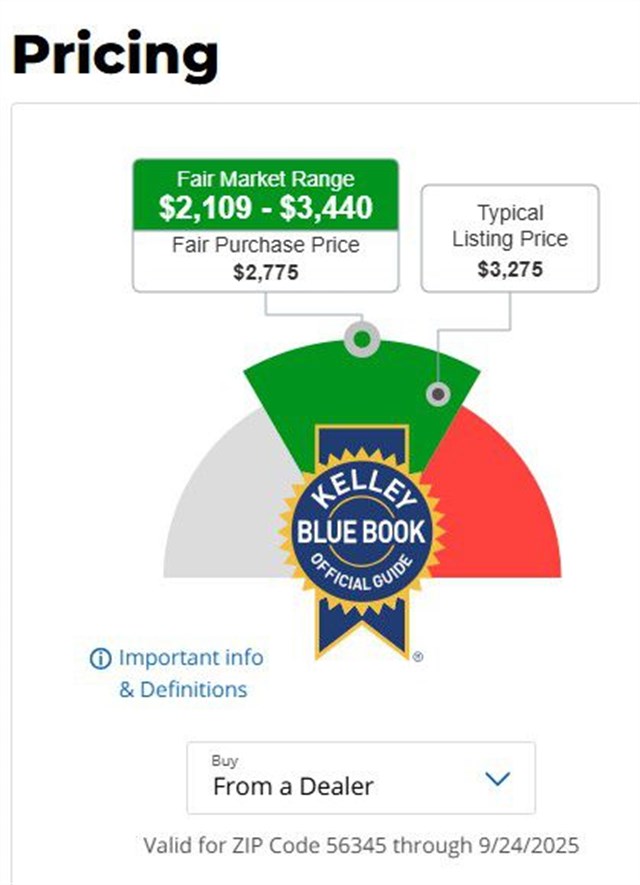Click the blue chevron arrow in Buy selector
The width and height of the screenshot is (640, 885).
[497, 779]
